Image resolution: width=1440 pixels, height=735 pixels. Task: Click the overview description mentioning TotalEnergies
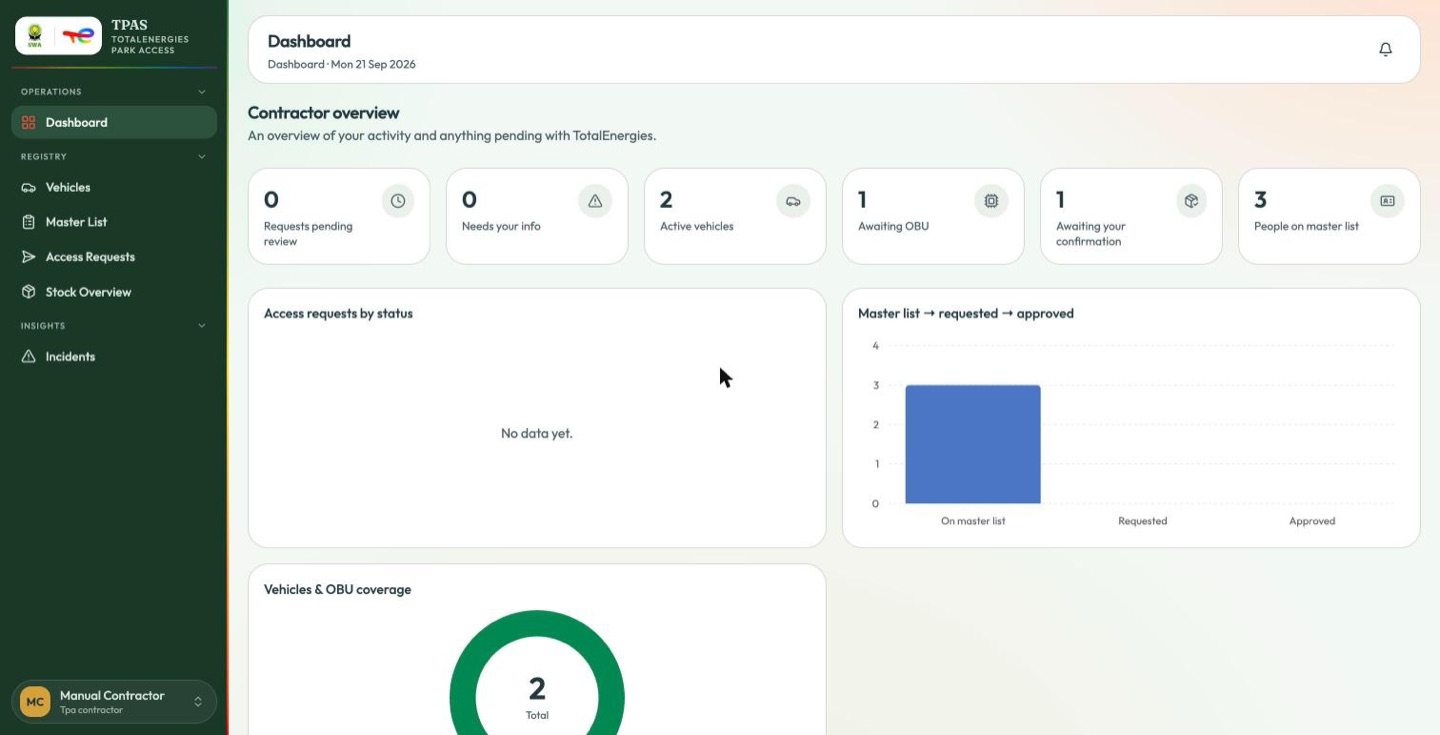(452, 135)
